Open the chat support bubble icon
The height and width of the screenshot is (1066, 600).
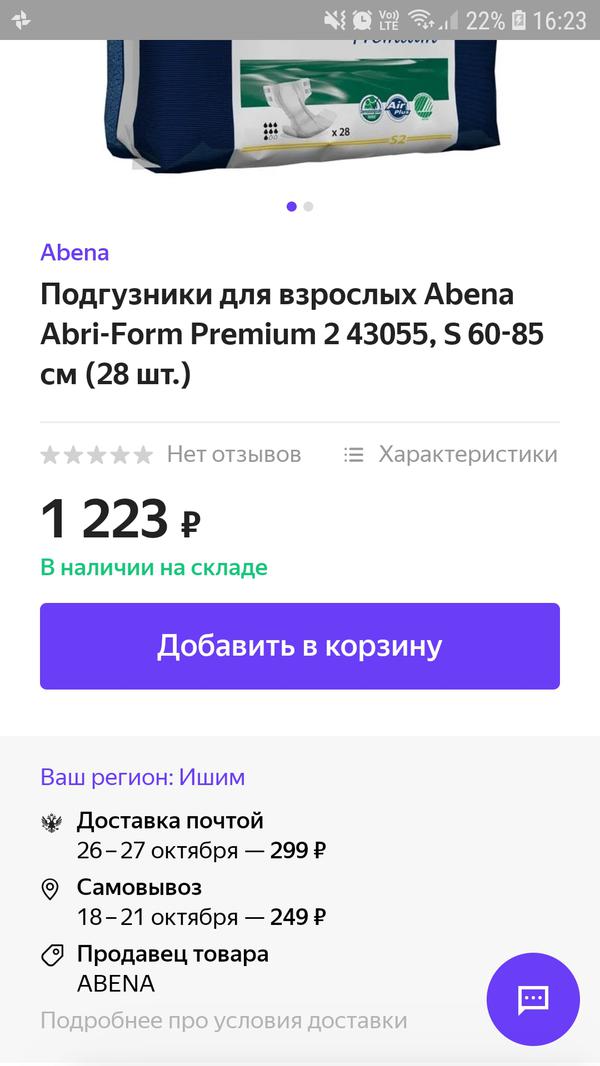point(533,999)
